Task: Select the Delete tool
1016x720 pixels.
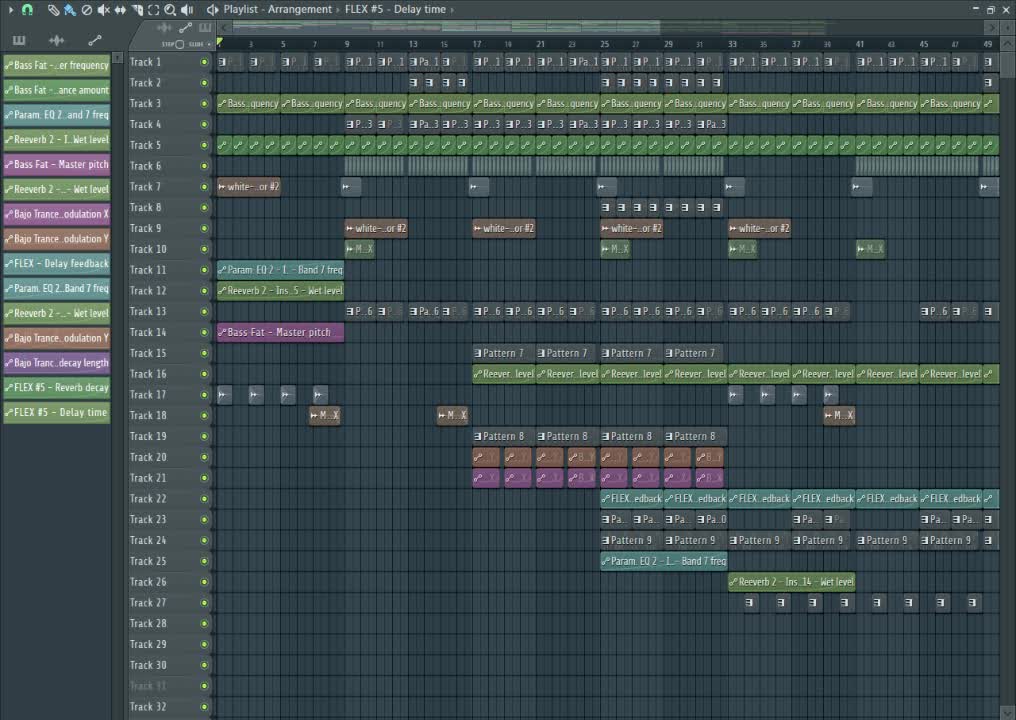Action: (86, 10)
